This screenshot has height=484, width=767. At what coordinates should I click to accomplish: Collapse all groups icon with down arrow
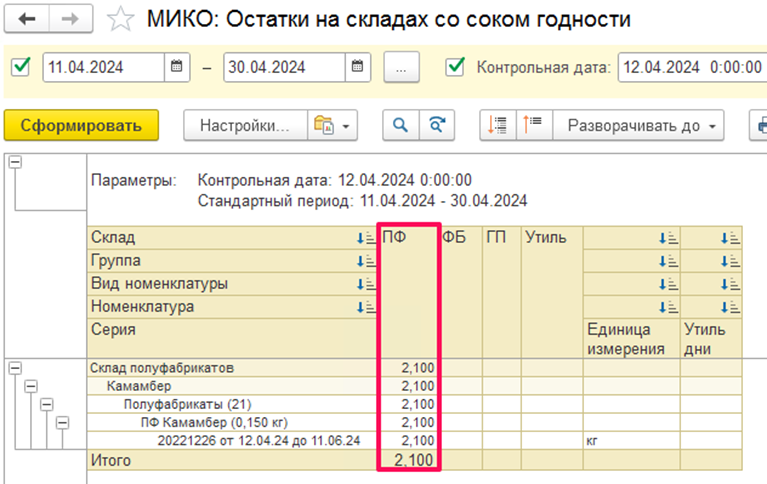point(497,125)
